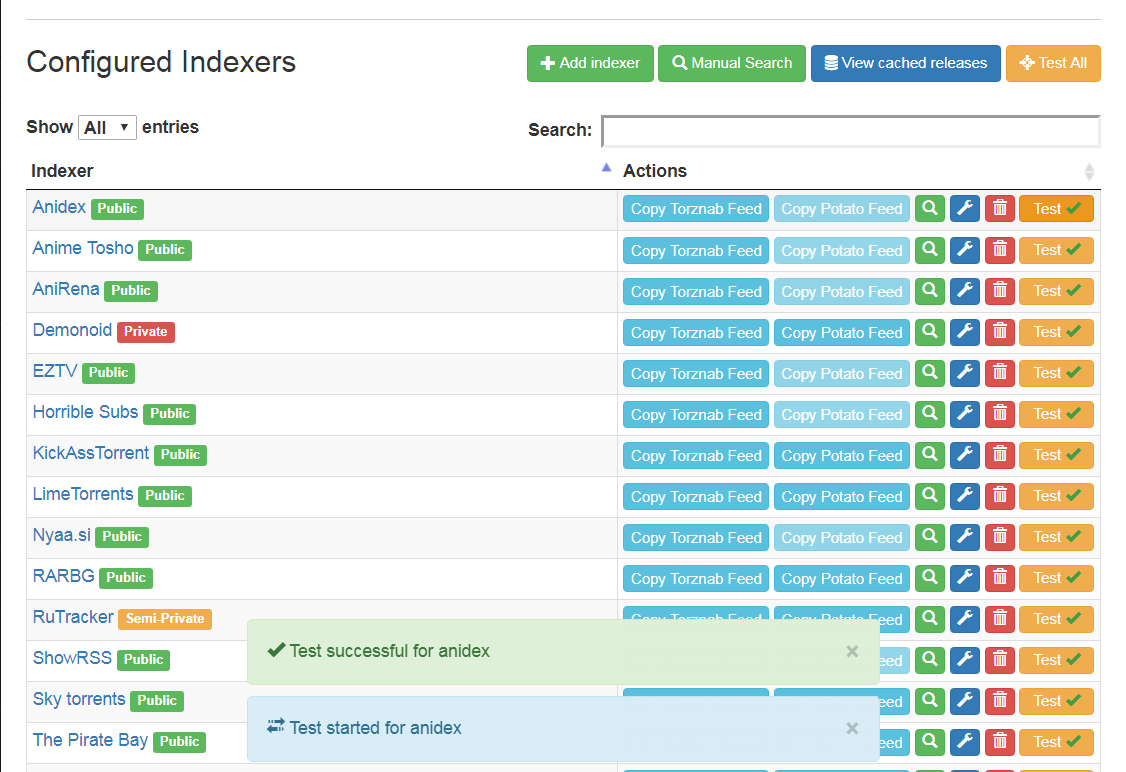The width and height of the screenshot is (1126, 772).
Task: Click the trash icon for The Pirate Bay
Action: (x=1000, y=741)
